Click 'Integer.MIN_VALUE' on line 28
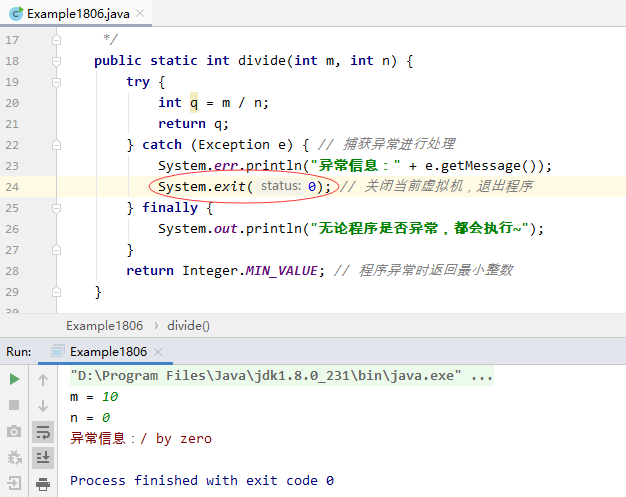This screenshot has height=497, width=626. [x=250, y=271]
